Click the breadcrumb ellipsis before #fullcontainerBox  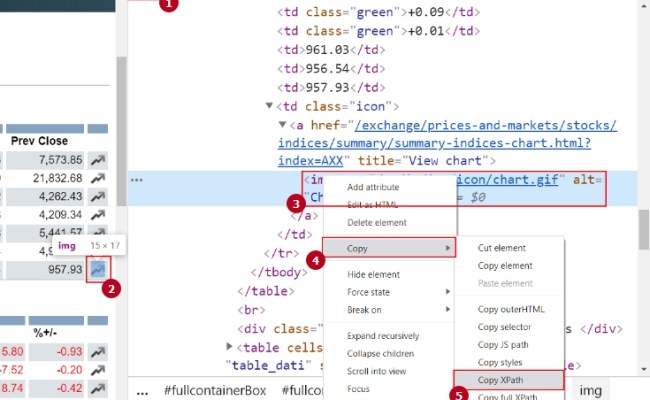click(x=142, y=393)
